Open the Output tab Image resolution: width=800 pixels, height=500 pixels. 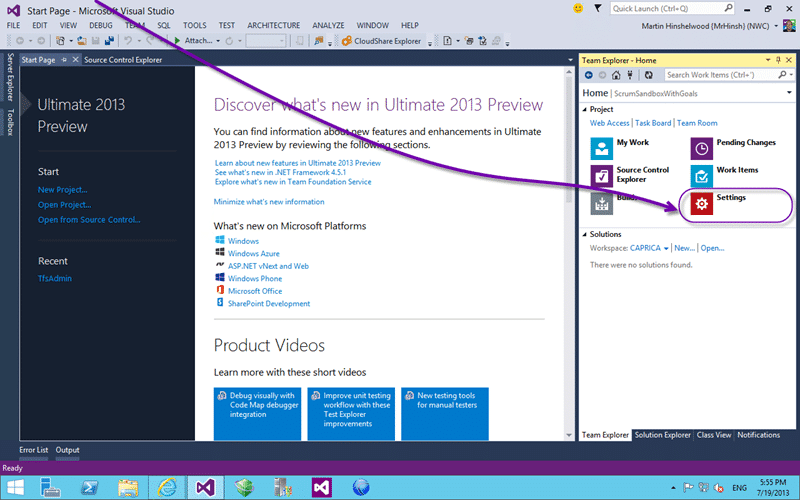(67, 450)
